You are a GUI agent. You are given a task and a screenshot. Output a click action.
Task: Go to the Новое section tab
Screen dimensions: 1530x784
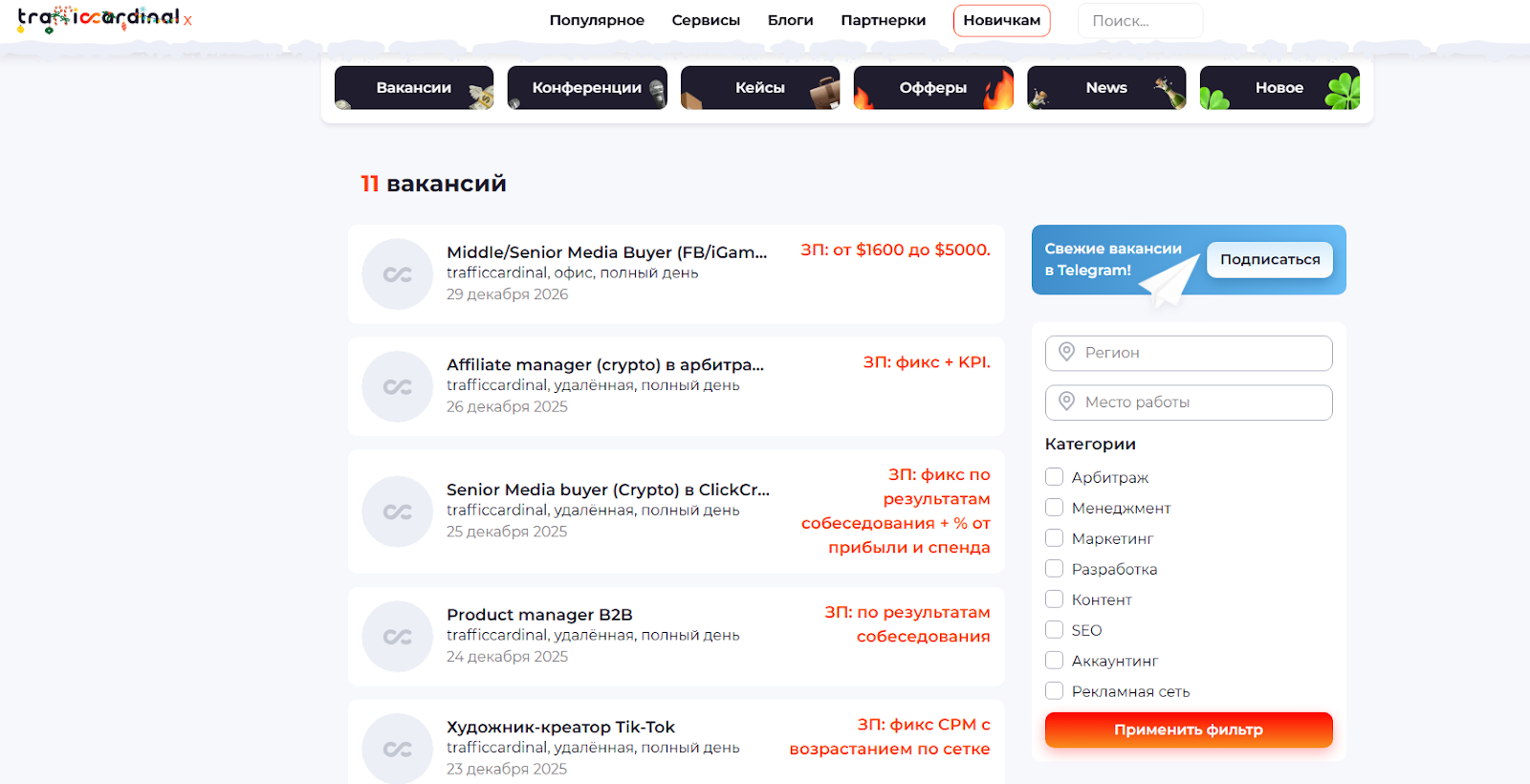tap(1279, 88)
